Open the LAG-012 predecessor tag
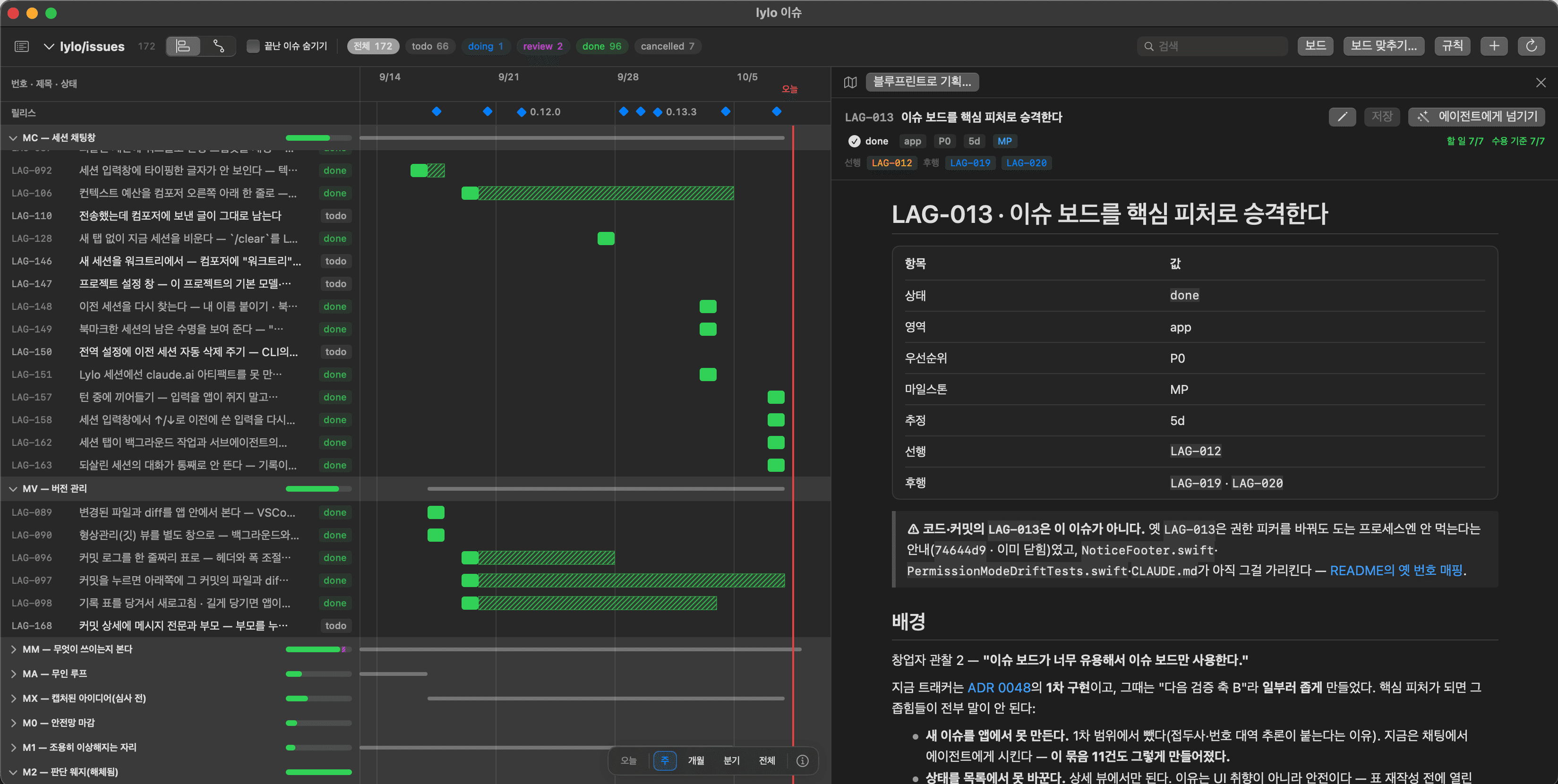This screenshot has height=784, width=1558. (891, 163)
